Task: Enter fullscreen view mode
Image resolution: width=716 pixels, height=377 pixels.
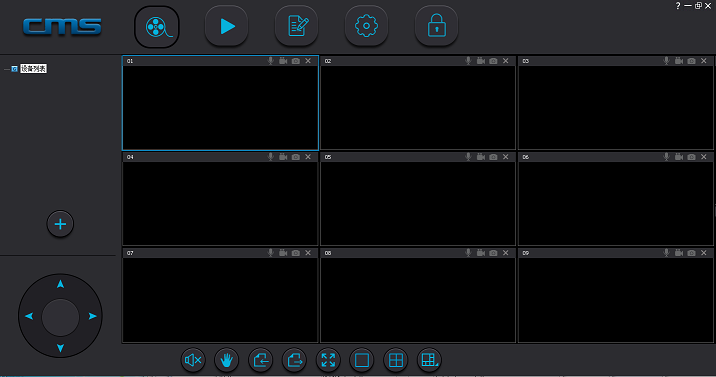Action: tap(328, 360)
